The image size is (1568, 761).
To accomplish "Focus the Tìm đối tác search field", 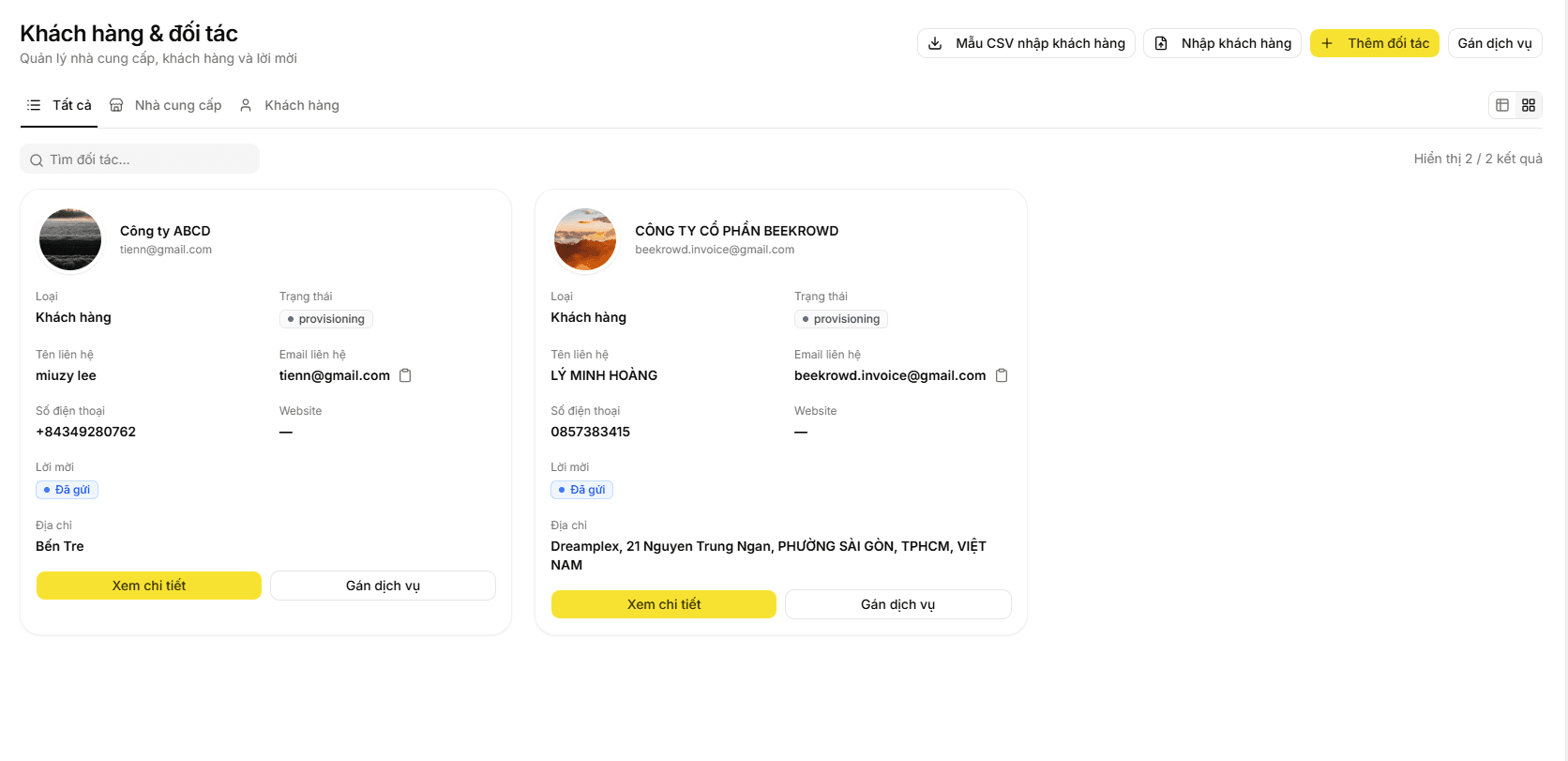I will pyautogui.click(x=140, y=160).
